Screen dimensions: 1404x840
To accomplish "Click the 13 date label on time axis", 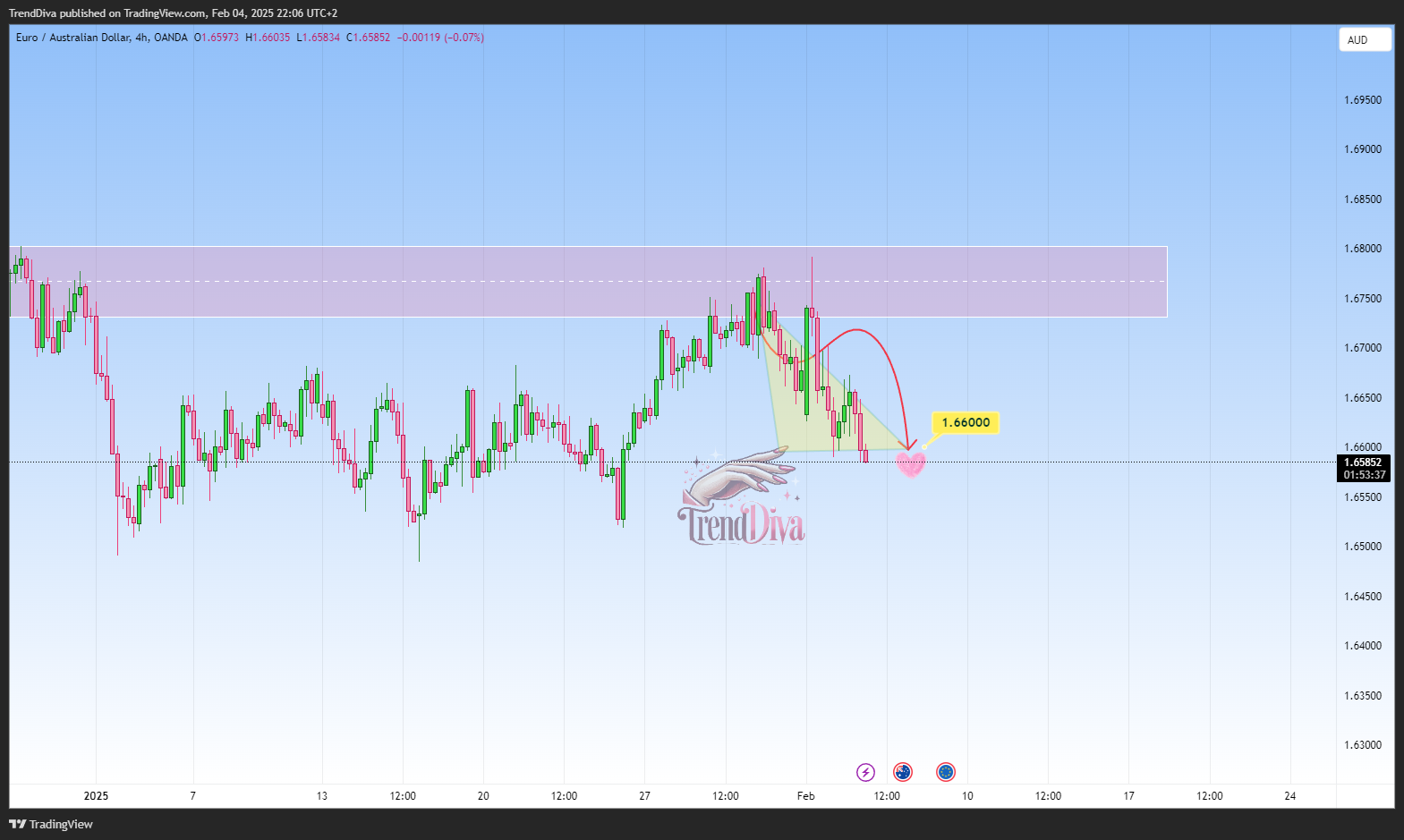I will 322,796.
